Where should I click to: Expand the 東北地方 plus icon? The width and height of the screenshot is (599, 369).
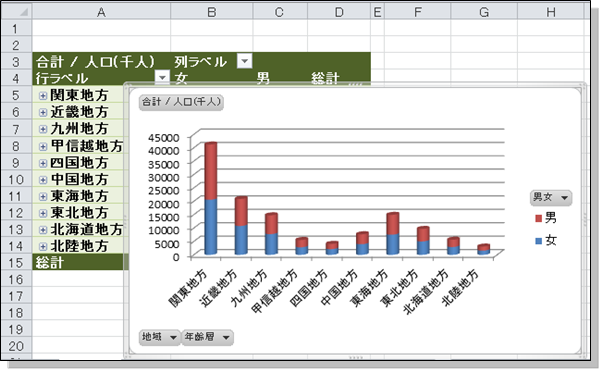pyautogui.click(x=43, y=213)
